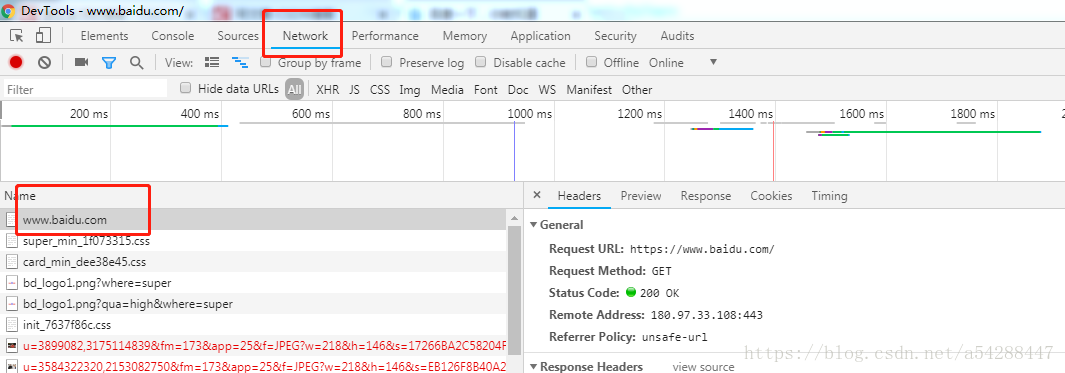The width and height of the screenshot is (1065, 373).
Task: Open the Elements panel tab
Action: (x=104, y=36)
